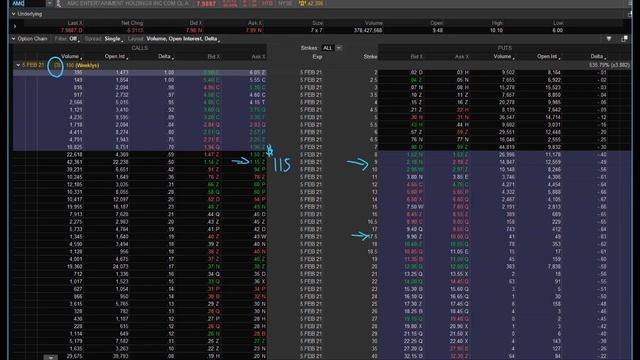Click the put ask 20.90 X
This screenshot has width=640, height=360.
coord(459,327)
